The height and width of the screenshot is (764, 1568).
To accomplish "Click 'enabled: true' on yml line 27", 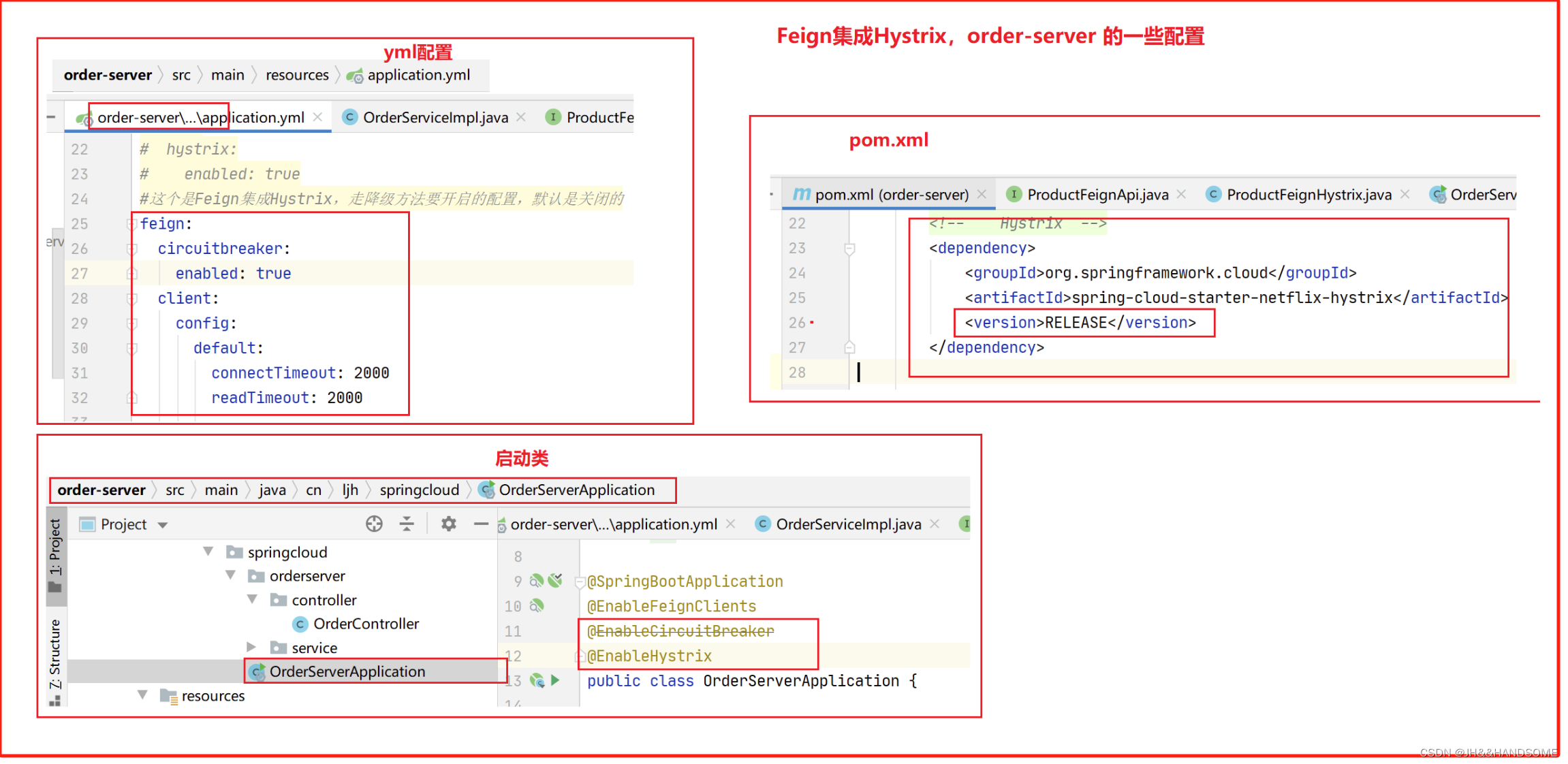I will click(233, 274).
